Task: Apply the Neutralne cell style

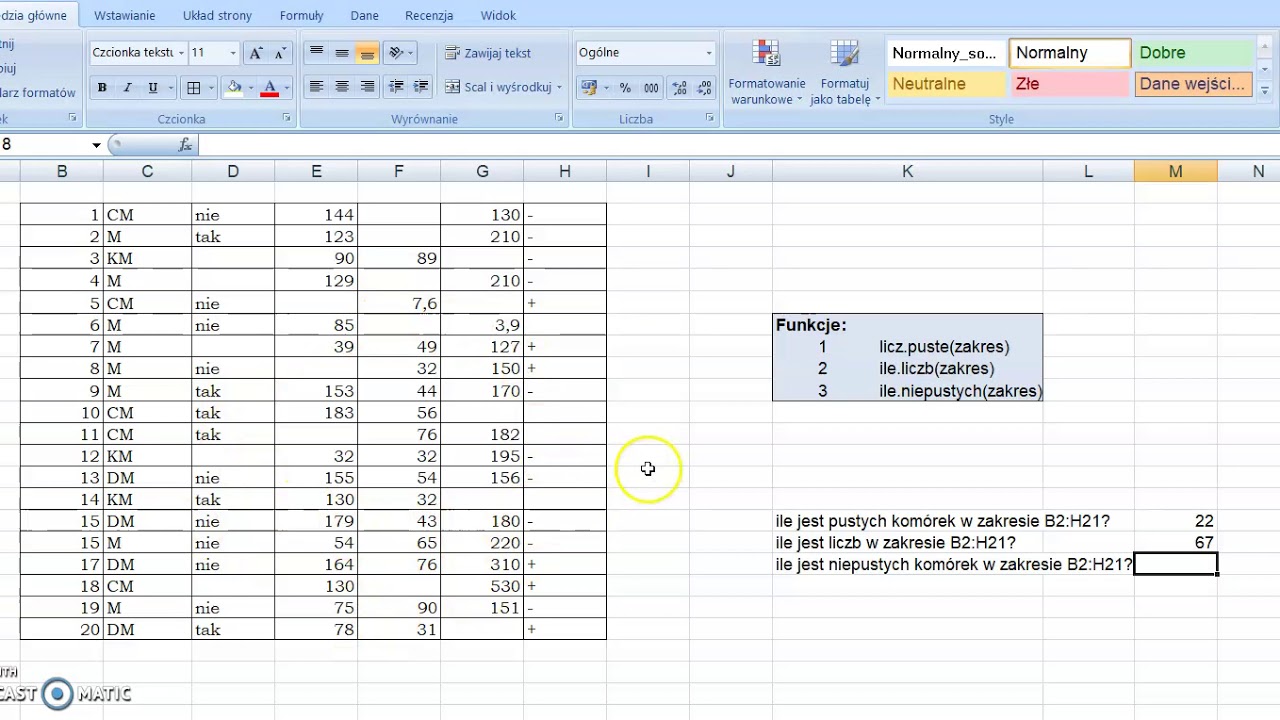Action: point(947,84)
